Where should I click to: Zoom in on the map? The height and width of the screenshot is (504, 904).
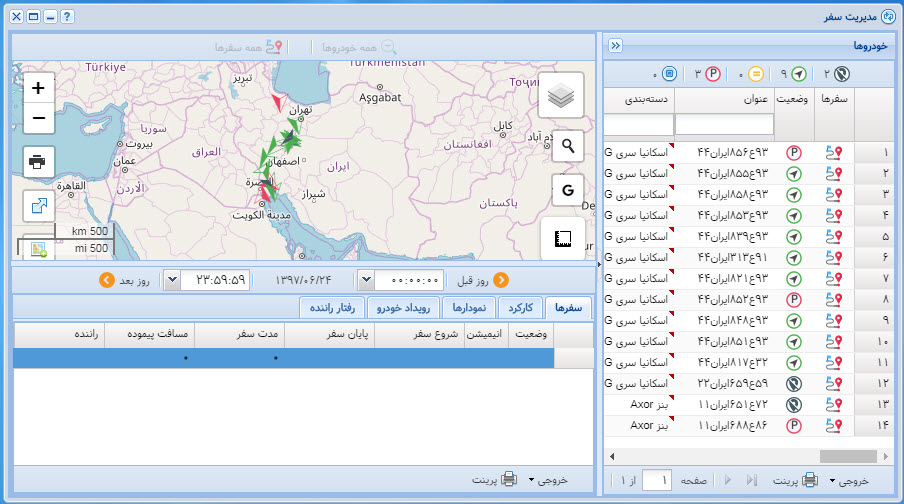[x=38, y=88]
